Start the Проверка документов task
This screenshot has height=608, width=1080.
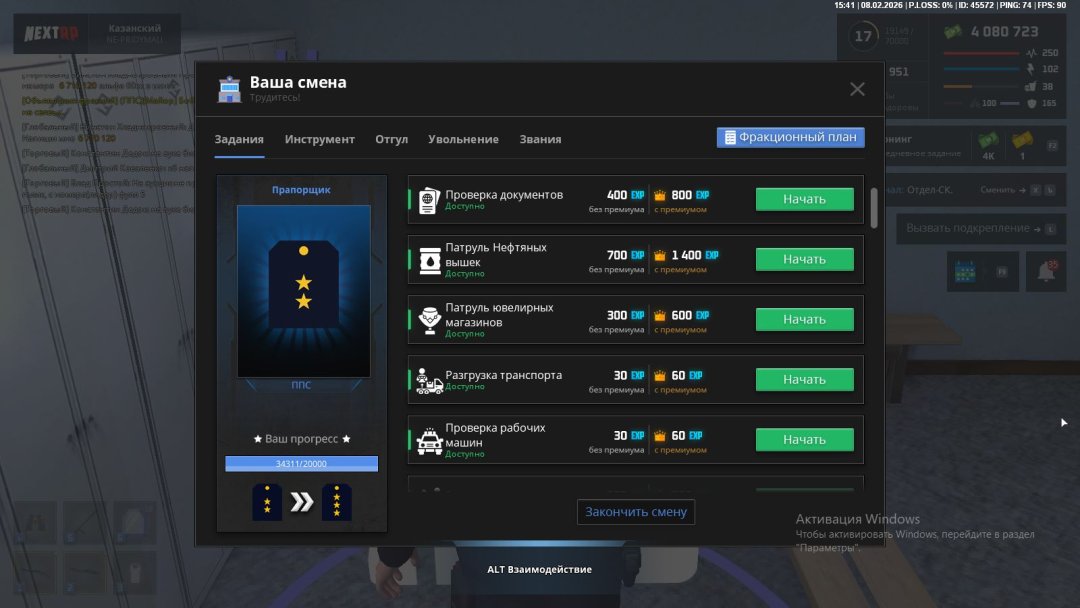point(804,199)
